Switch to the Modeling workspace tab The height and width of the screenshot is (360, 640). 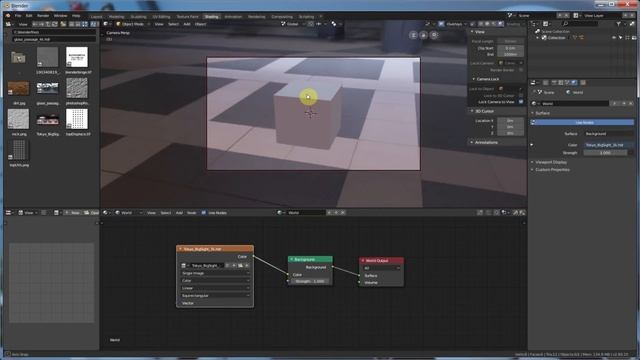tap(116, 17)
